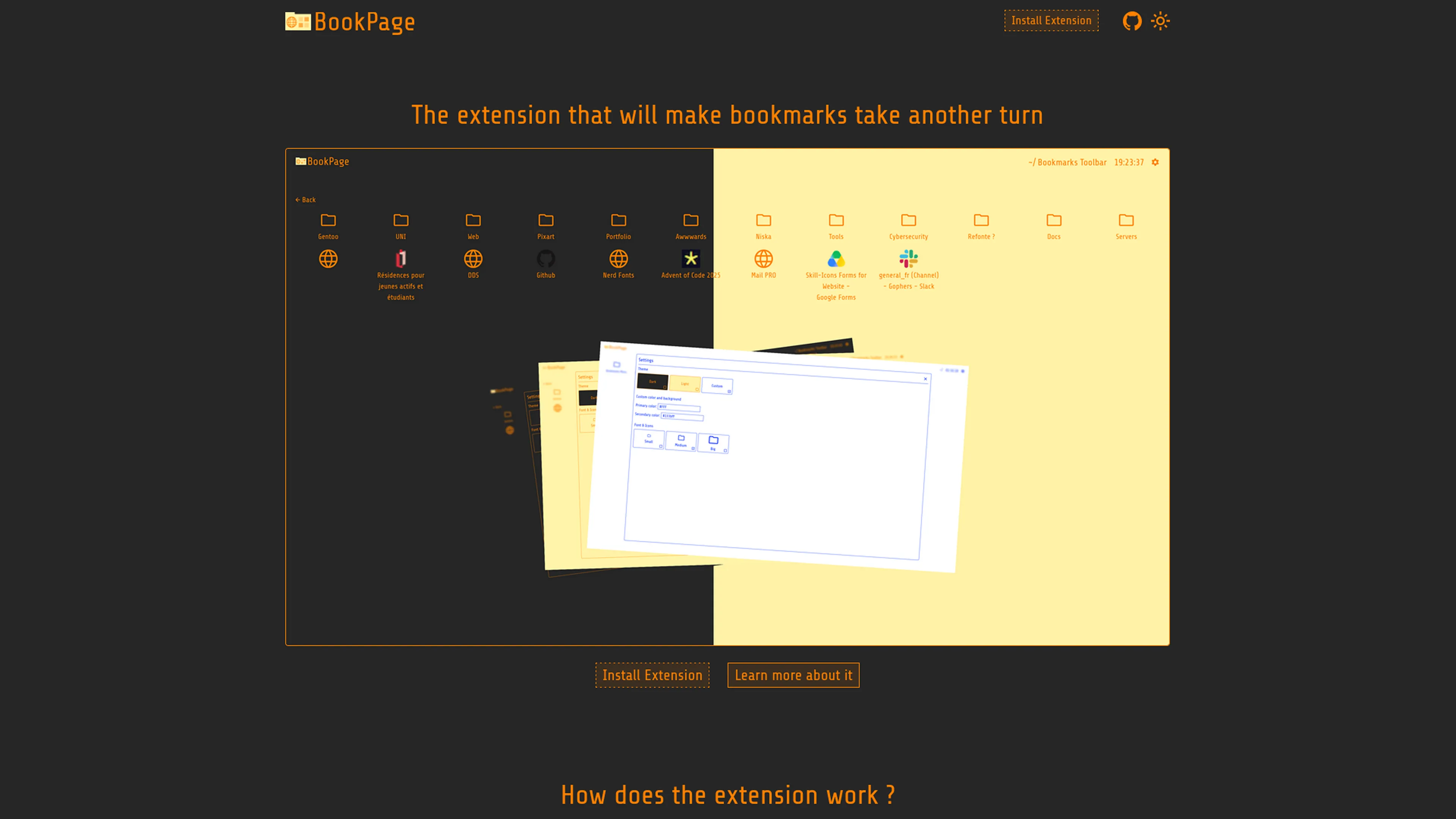Open the Niska folder icon
Screen dimensions: 1456x819
pos(763,220)
